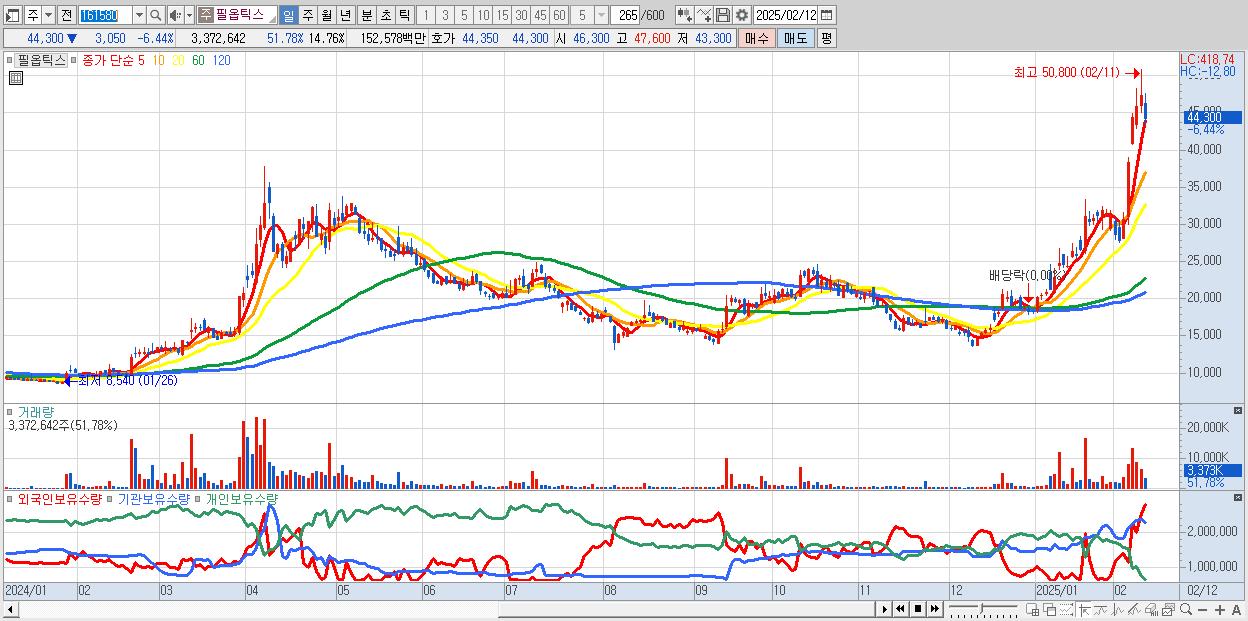
Task: Toggle the 필옵틱스 series marker square
Action: click(11, 59)
